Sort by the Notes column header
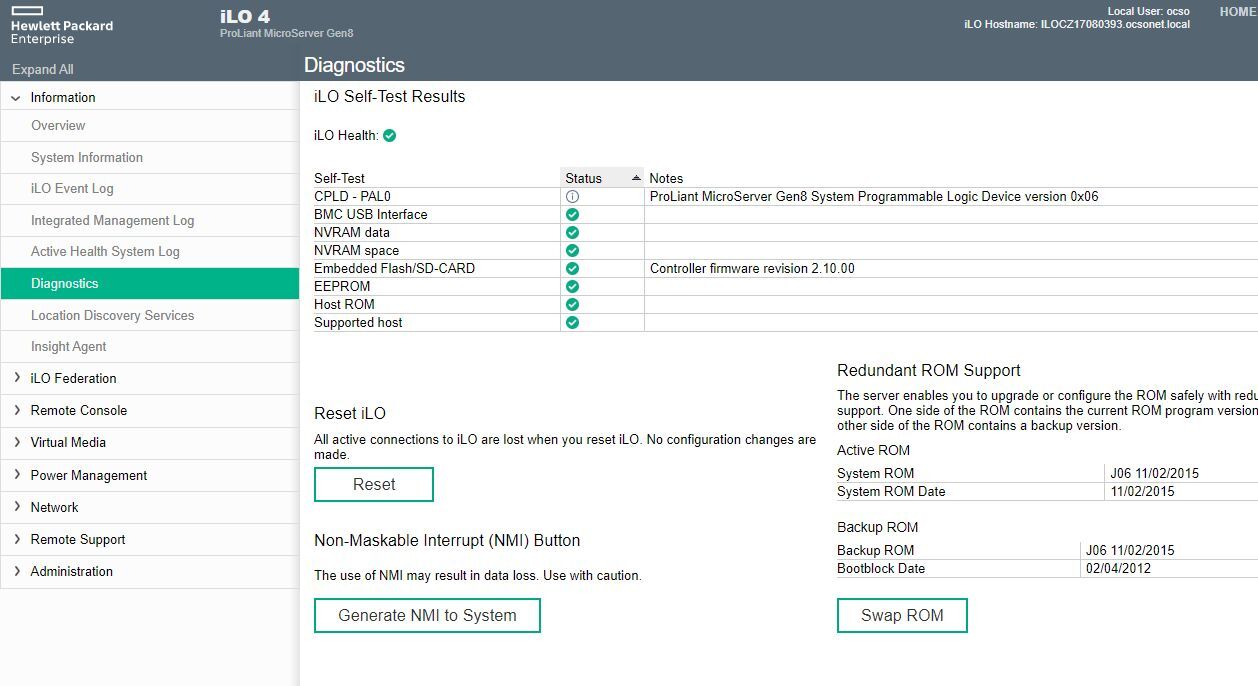1258x686 pixels. tap(667, 178)
